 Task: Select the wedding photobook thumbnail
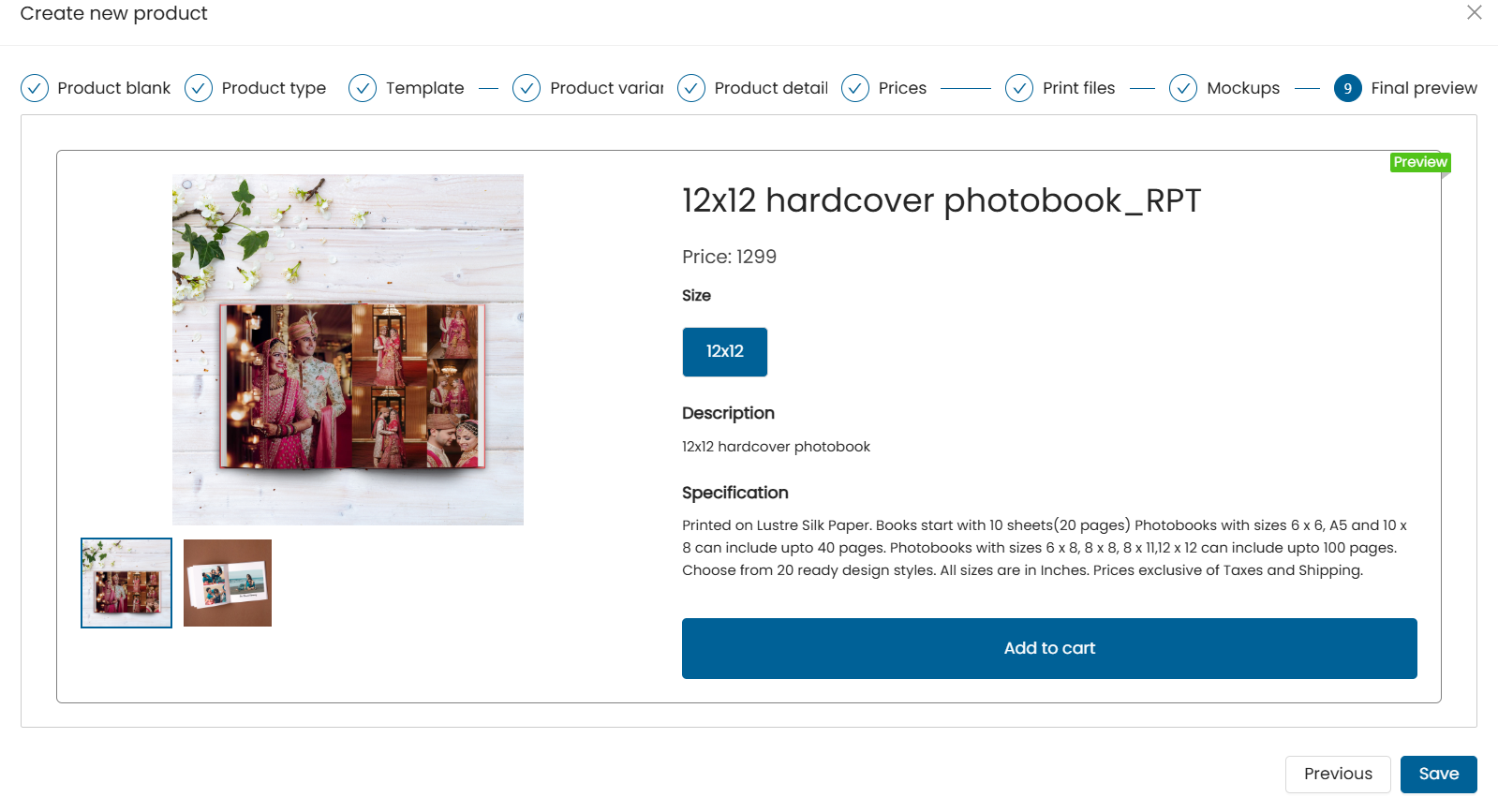pyautogui.click(x=126, y=583)
